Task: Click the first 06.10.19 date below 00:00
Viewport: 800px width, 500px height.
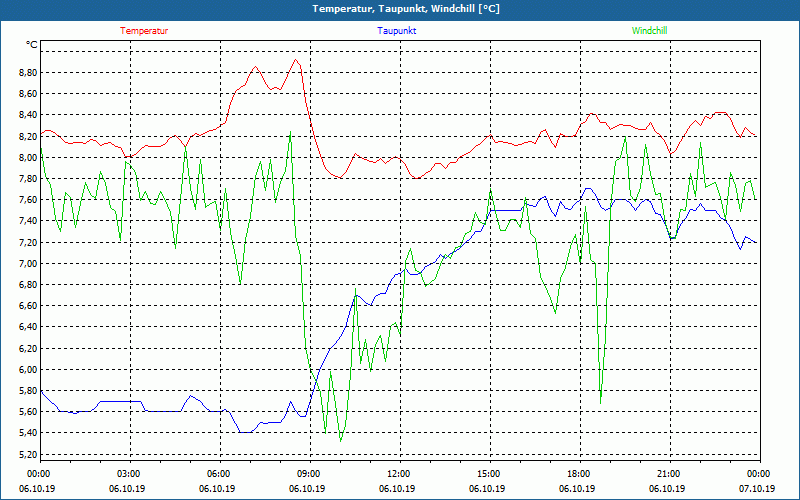Action: coord(37,488)
